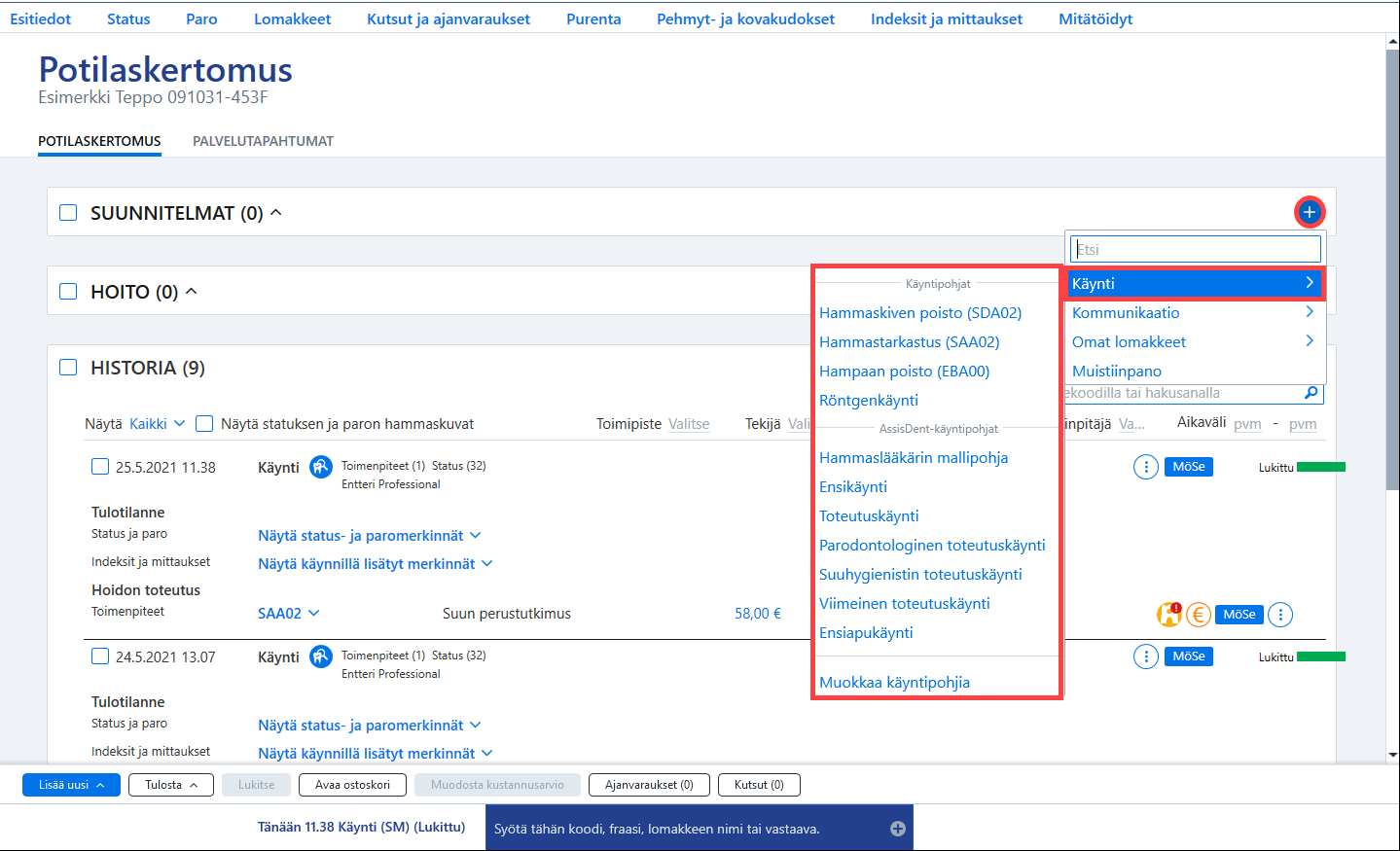Check the SUUNNITELMAT checkbox
The height and width of the screenshot is (851, 1400).
point(68,212)
